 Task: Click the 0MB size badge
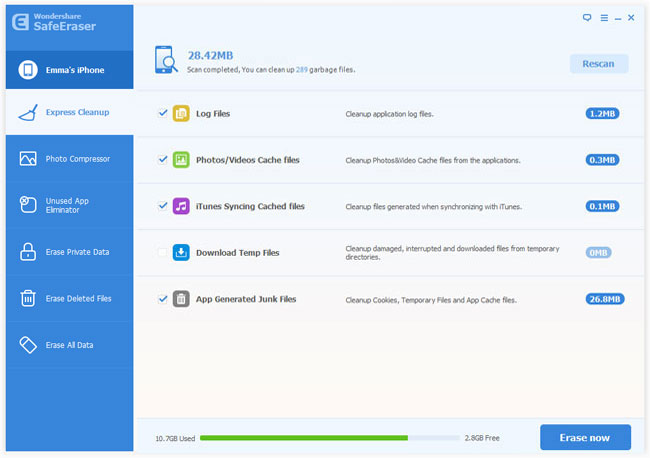pos(598,252)
